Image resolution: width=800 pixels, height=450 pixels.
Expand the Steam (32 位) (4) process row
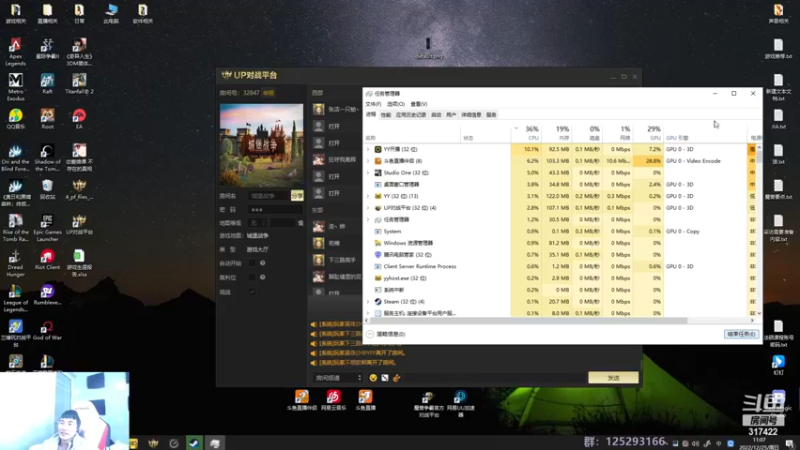point(368,302)
